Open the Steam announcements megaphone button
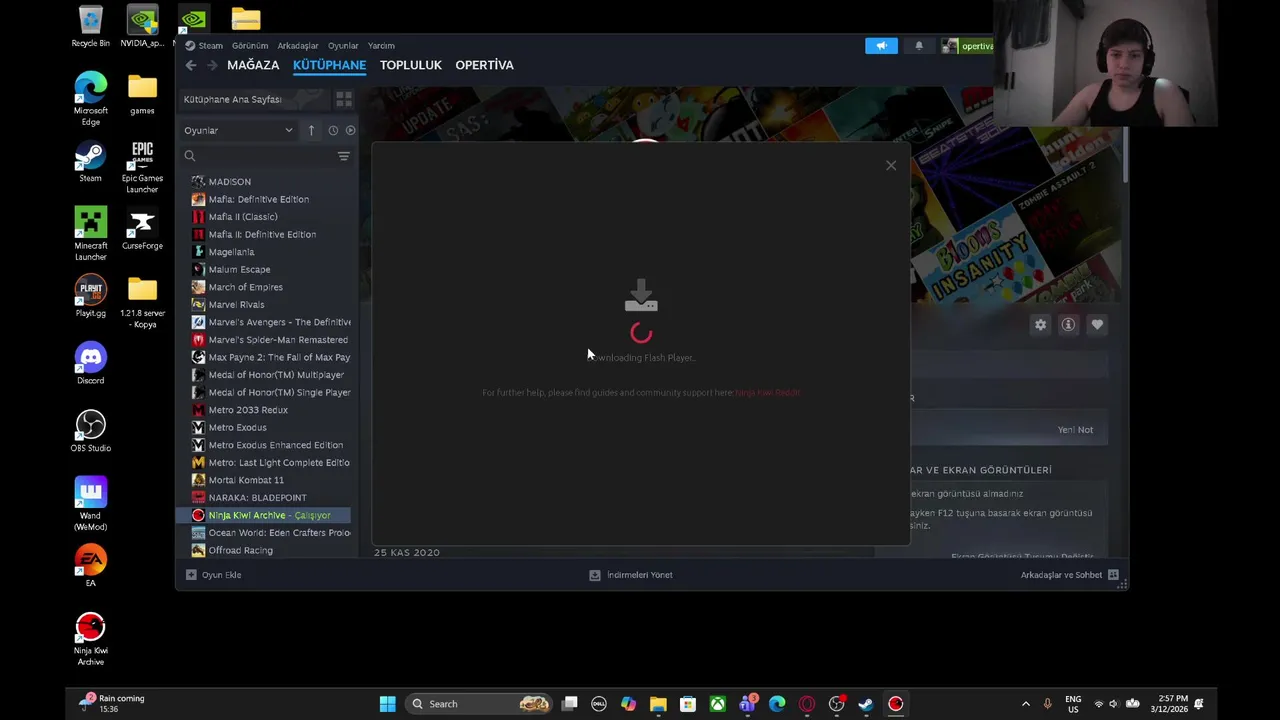The image size is (1280, 720). (881, 46)
